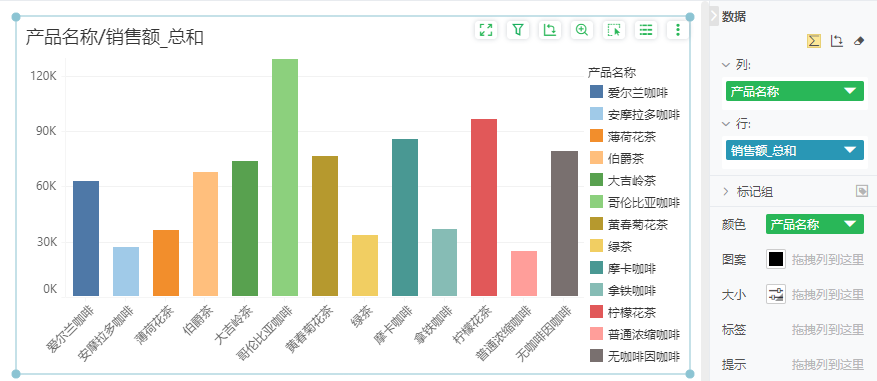Click the tag icon beside 标记组

862,192
